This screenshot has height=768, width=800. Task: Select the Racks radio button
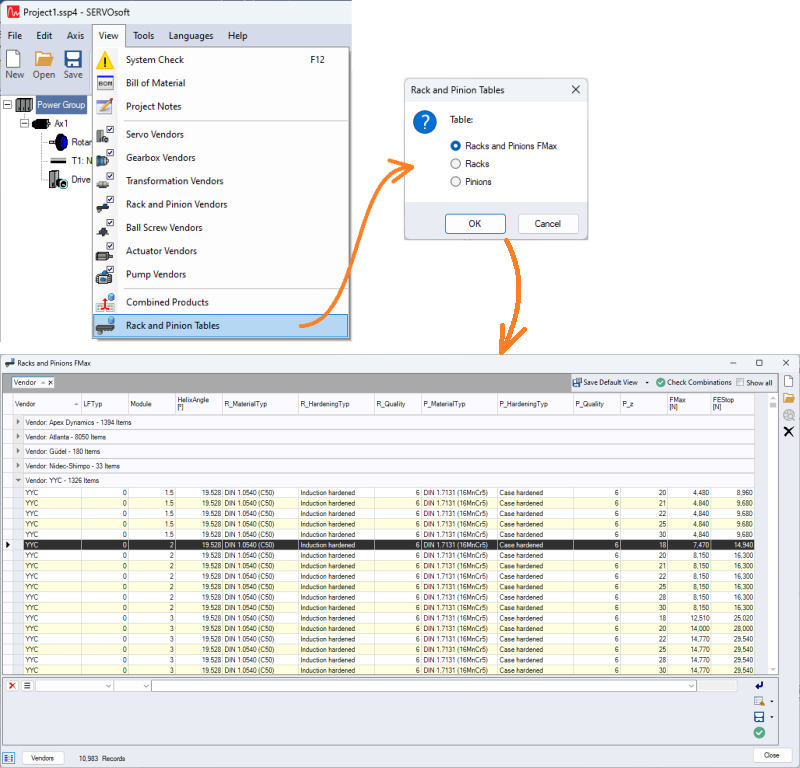(456, 164)
